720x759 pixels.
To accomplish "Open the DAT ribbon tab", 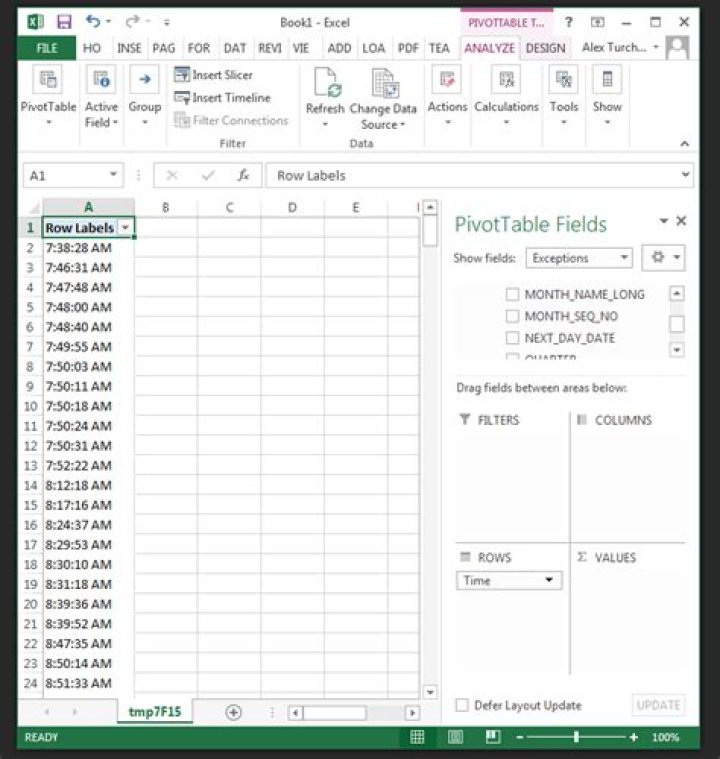I will pos(235,48).
